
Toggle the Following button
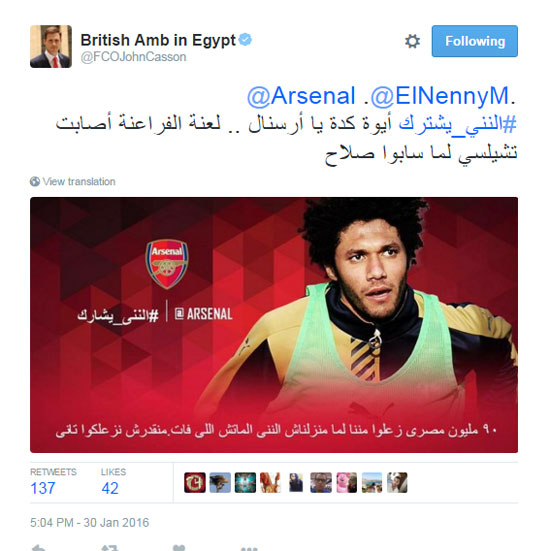[474, 41]
